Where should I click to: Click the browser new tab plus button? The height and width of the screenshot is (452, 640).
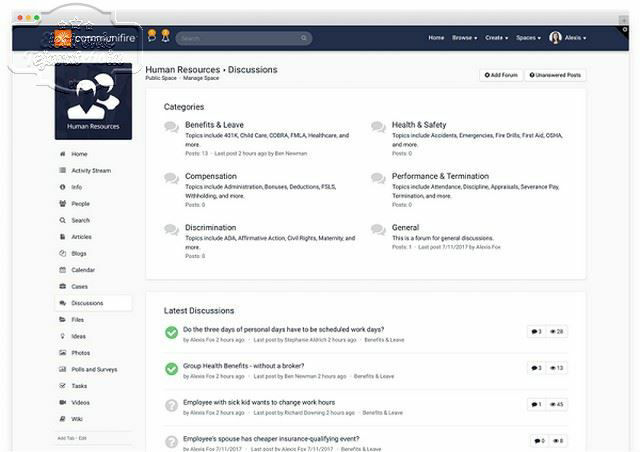tap(623, 20)
